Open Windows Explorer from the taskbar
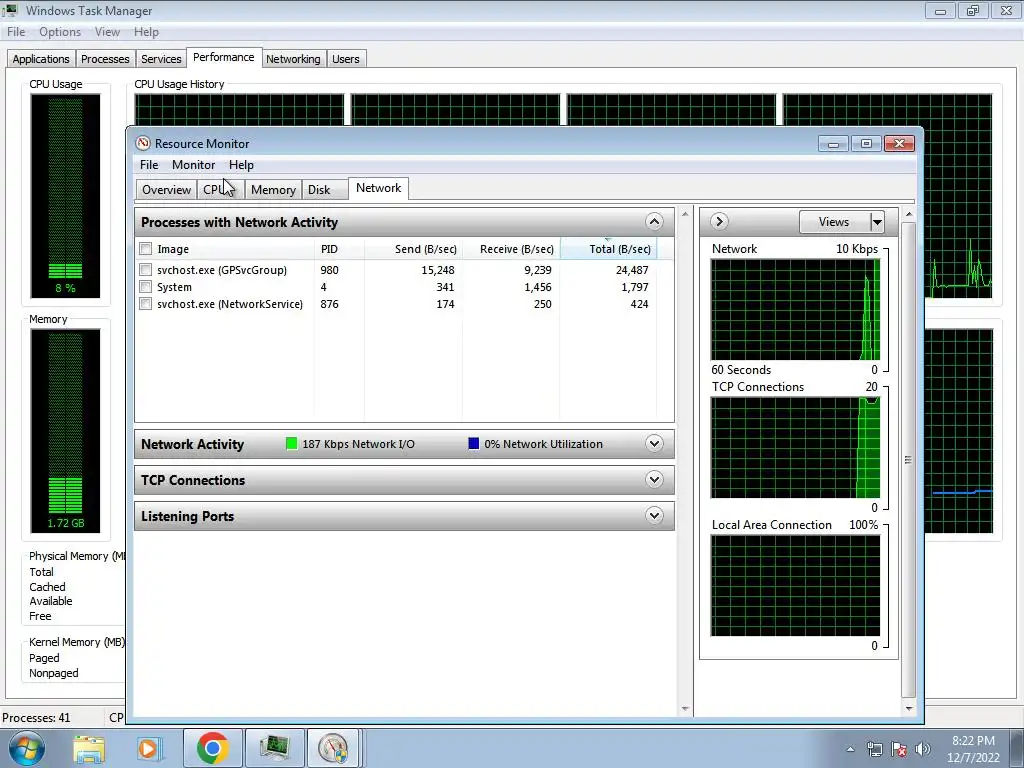Screen dimensions: 1024x768 89,748
